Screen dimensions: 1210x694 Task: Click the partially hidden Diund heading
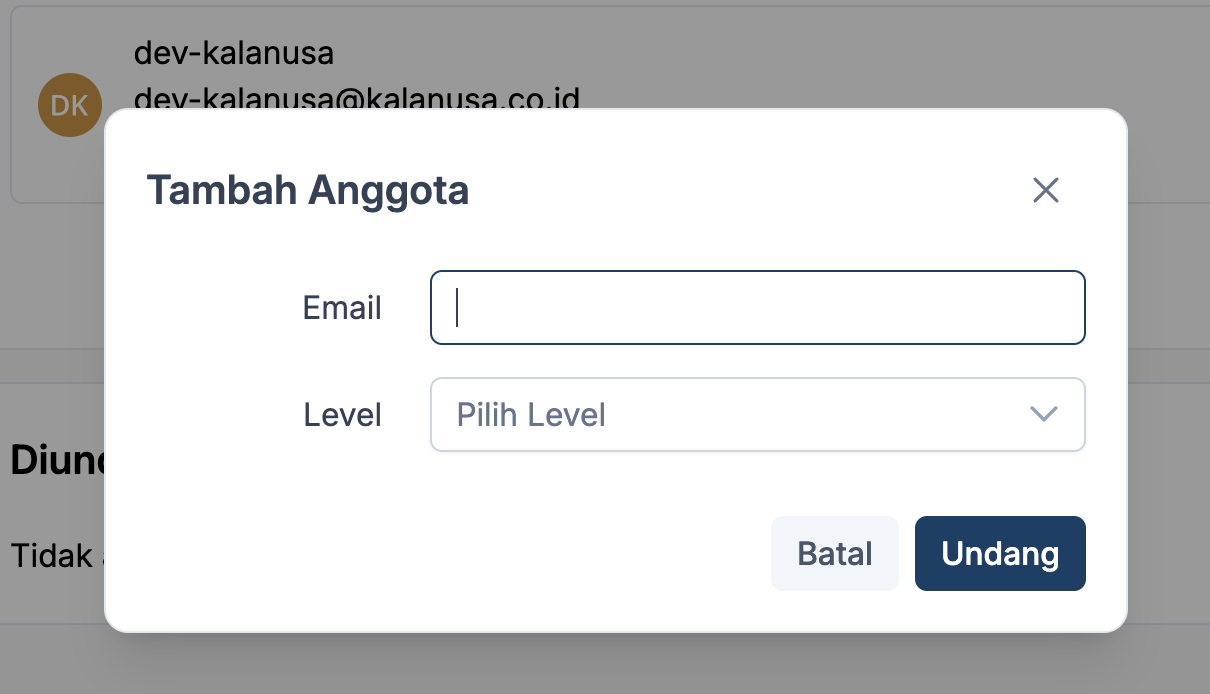56,459
